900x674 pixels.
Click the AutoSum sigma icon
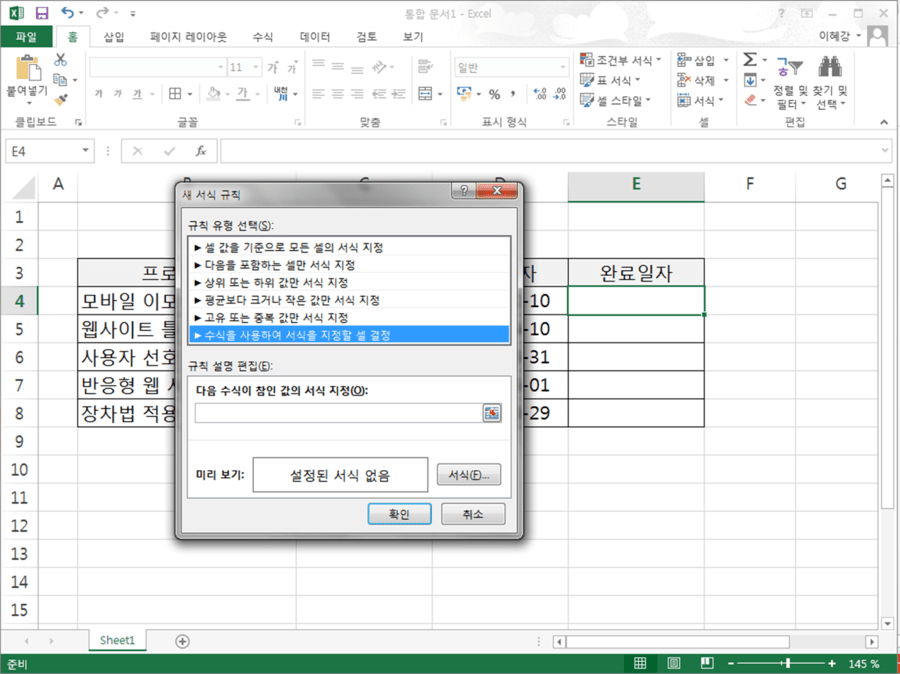click(750, 59)
